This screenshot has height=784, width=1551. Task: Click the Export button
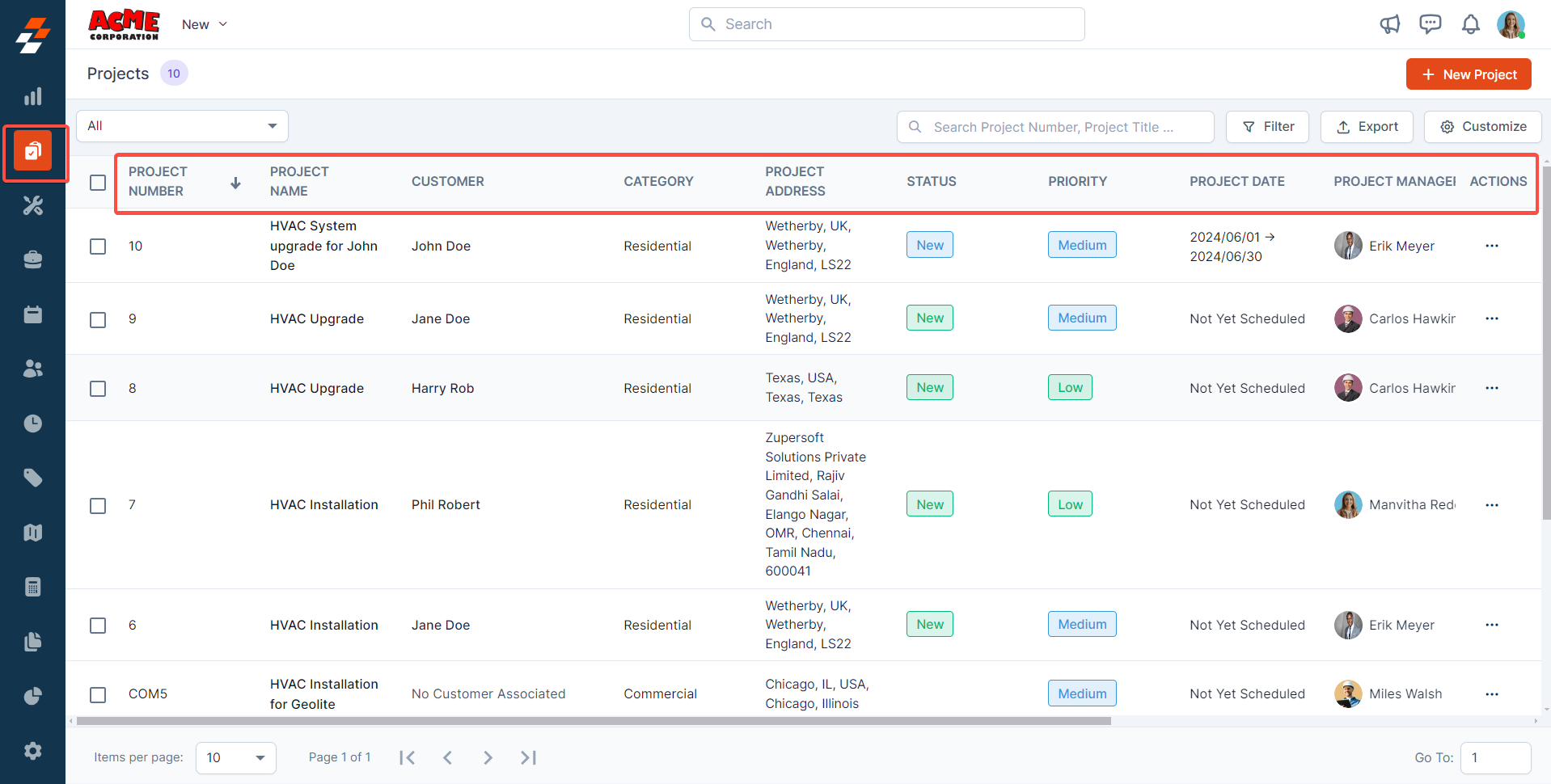click(x=1366, y=127)
